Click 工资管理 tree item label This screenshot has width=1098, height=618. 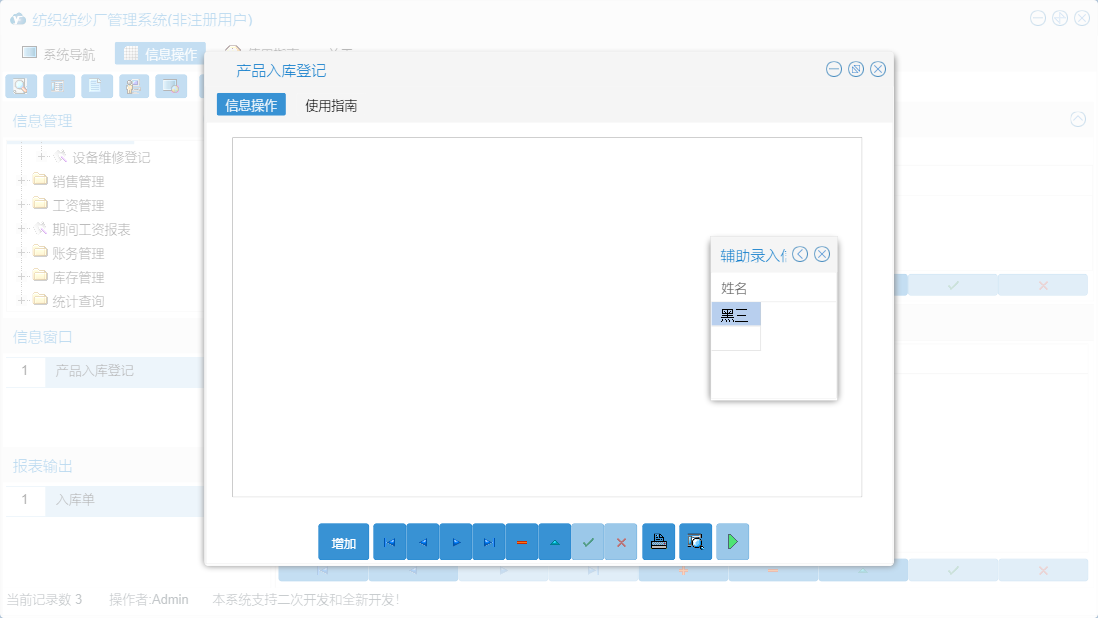tap(78, 205)
